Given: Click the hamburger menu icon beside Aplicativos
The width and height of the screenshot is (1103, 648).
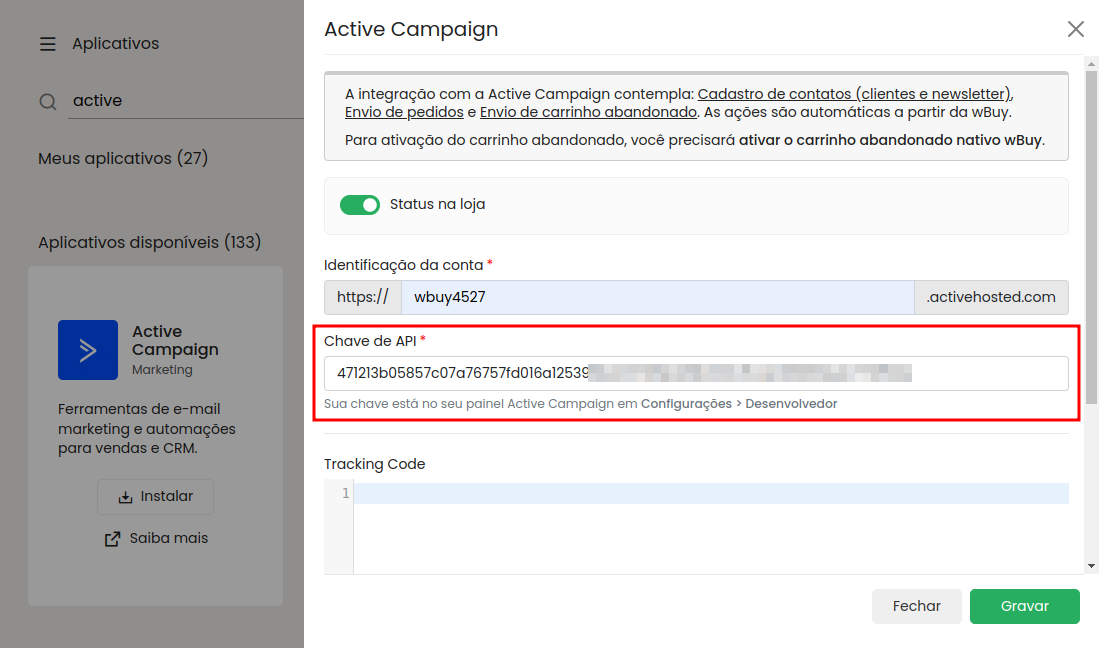Looking at the screenshot, I should pyautogui.click(x=48, y=44).
